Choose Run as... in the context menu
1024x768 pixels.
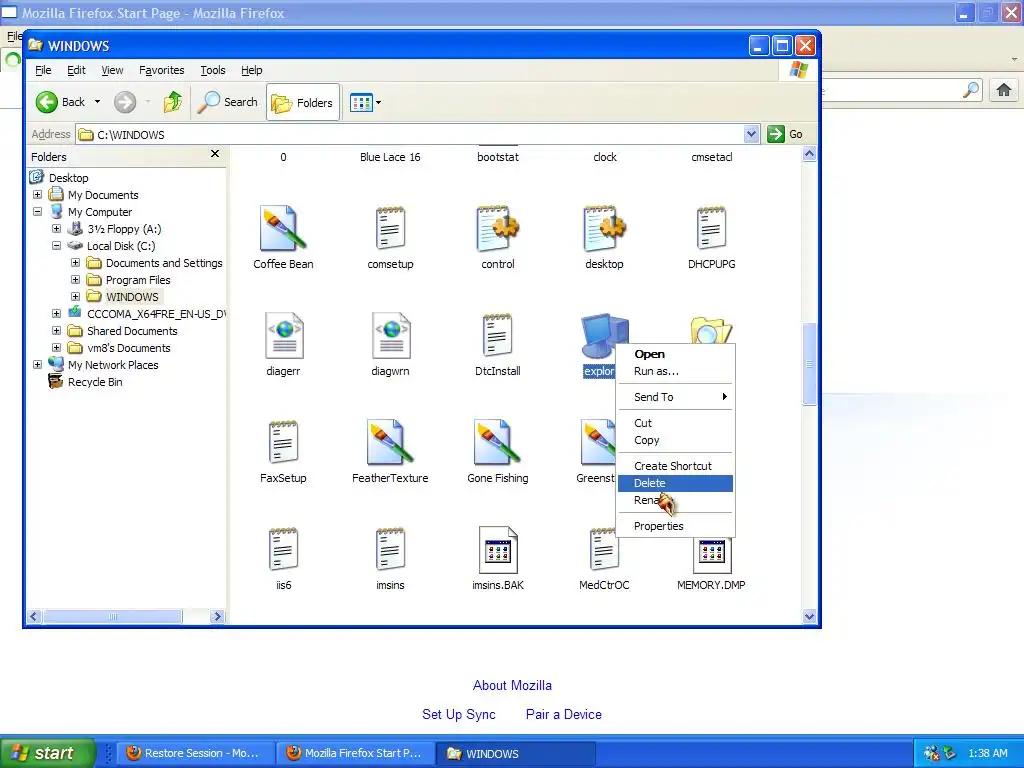[676, 371]
